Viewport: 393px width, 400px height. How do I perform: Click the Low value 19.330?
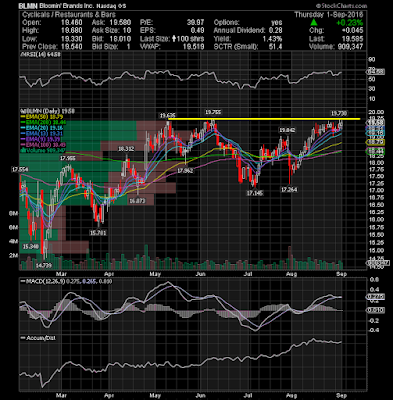[x=72, y=39]
